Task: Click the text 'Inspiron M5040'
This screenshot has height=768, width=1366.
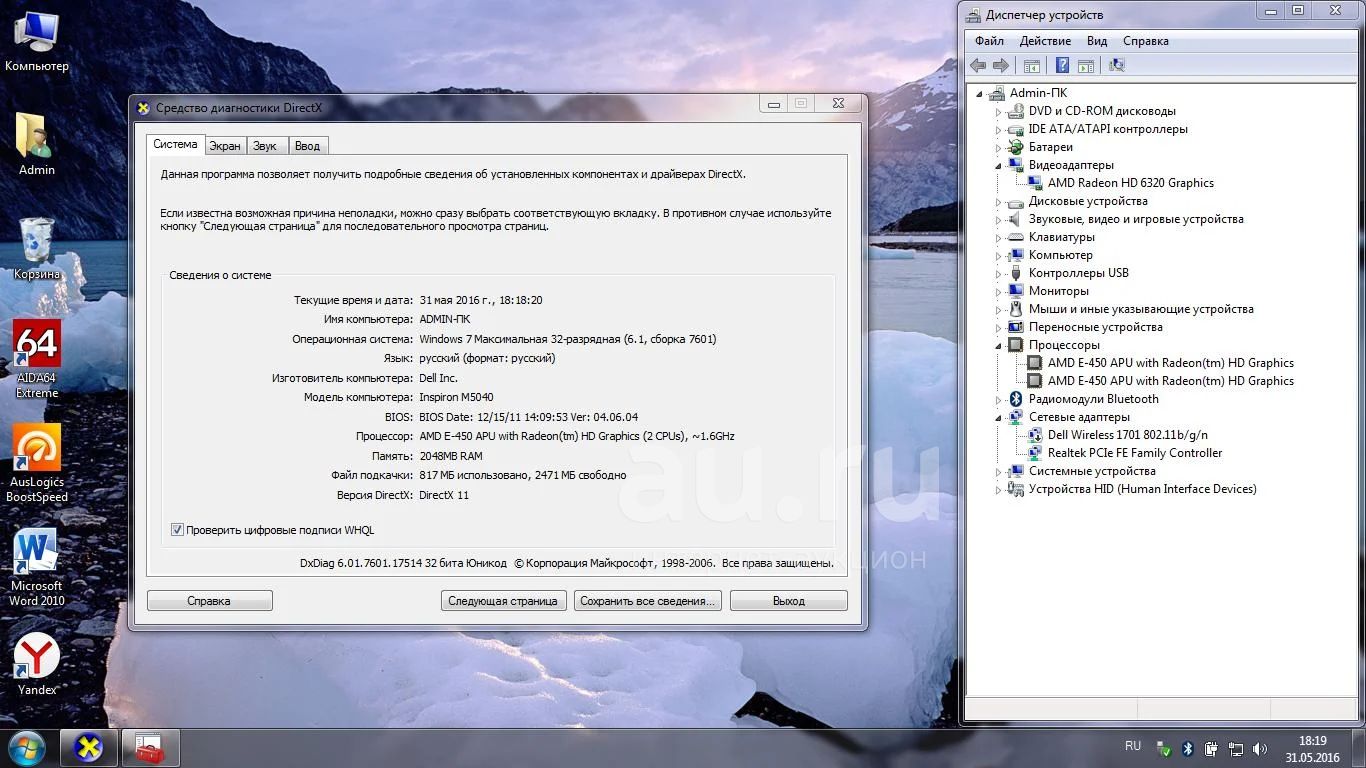Action: (x=456, y=397)
